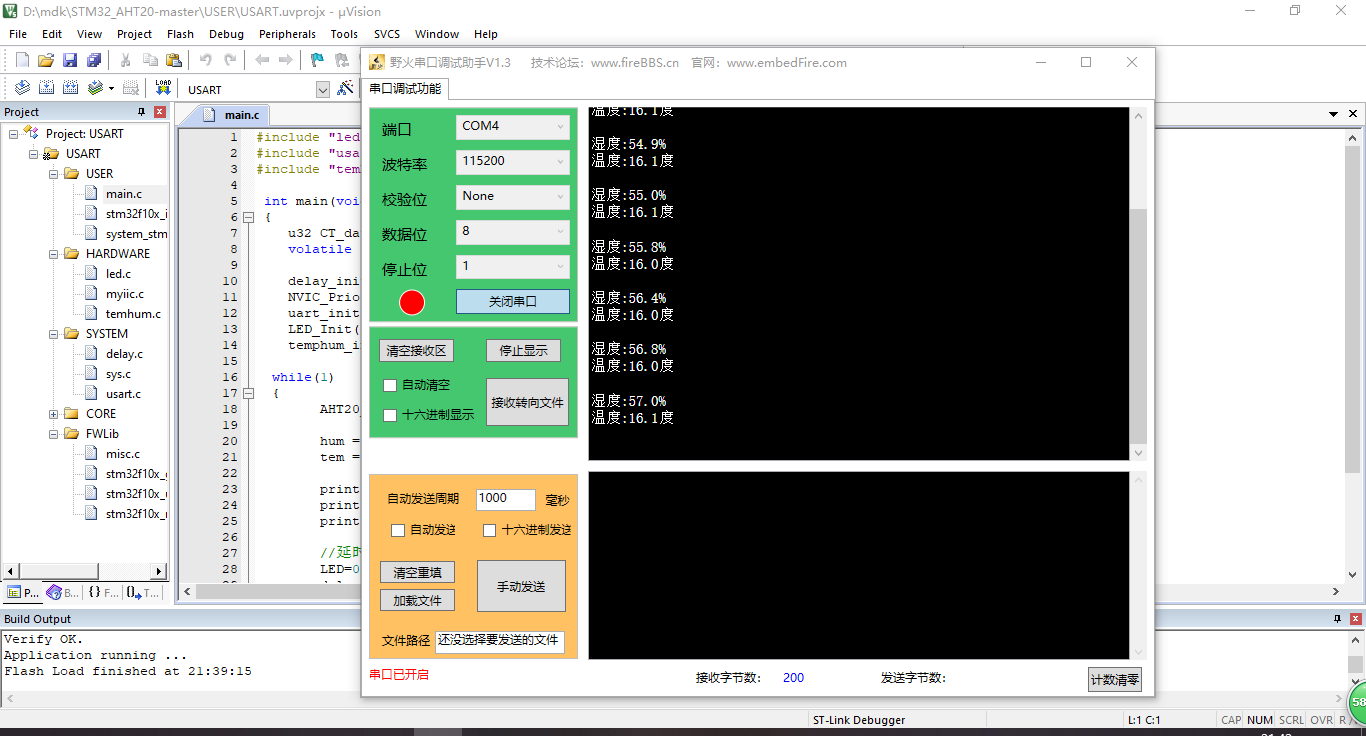Click the Paste clipboard icon
The height and width of the screenshot is (736, 1366).
174,60
